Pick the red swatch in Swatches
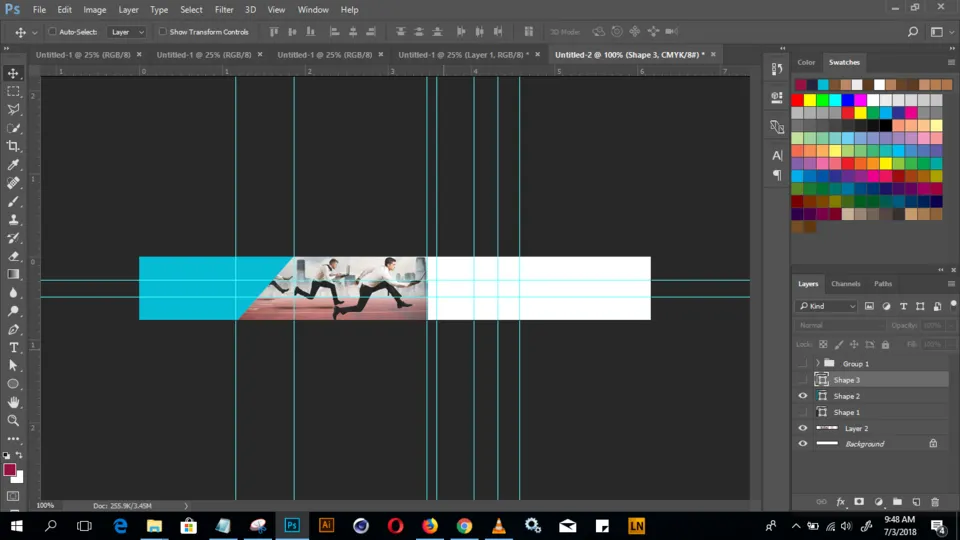Image resolution: width=960 pixels, height=540 pixels. click(x=797, y=100)
